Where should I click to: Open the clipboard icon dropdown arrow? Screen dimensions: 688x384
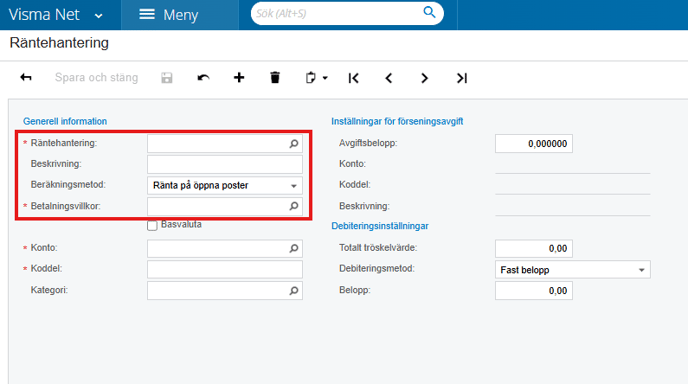coord(325,78)
